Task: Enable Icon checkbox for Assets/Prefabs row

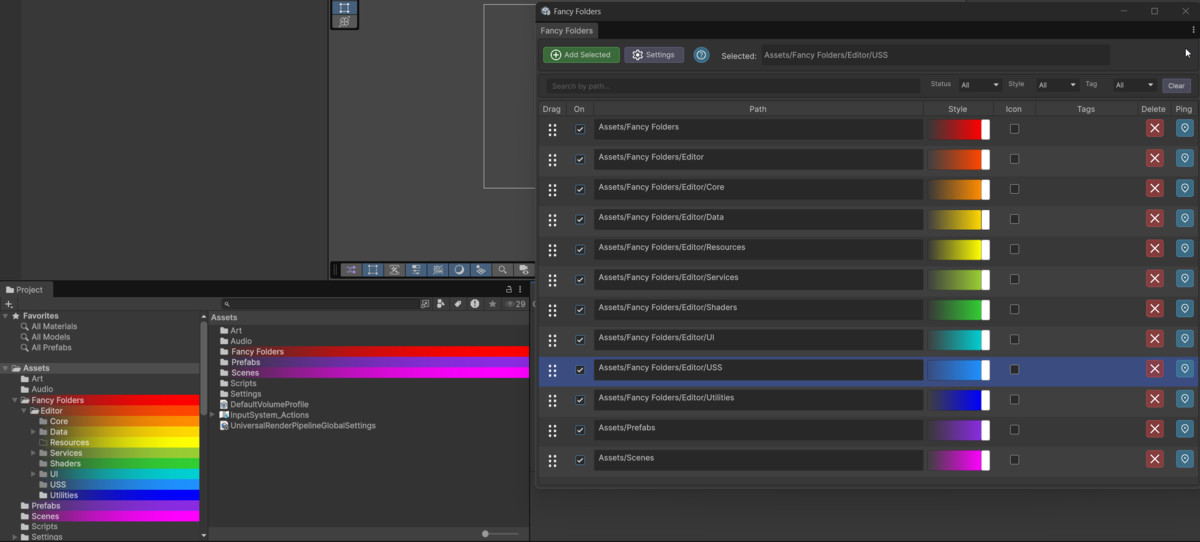Action: click(x=1014, y=429)
